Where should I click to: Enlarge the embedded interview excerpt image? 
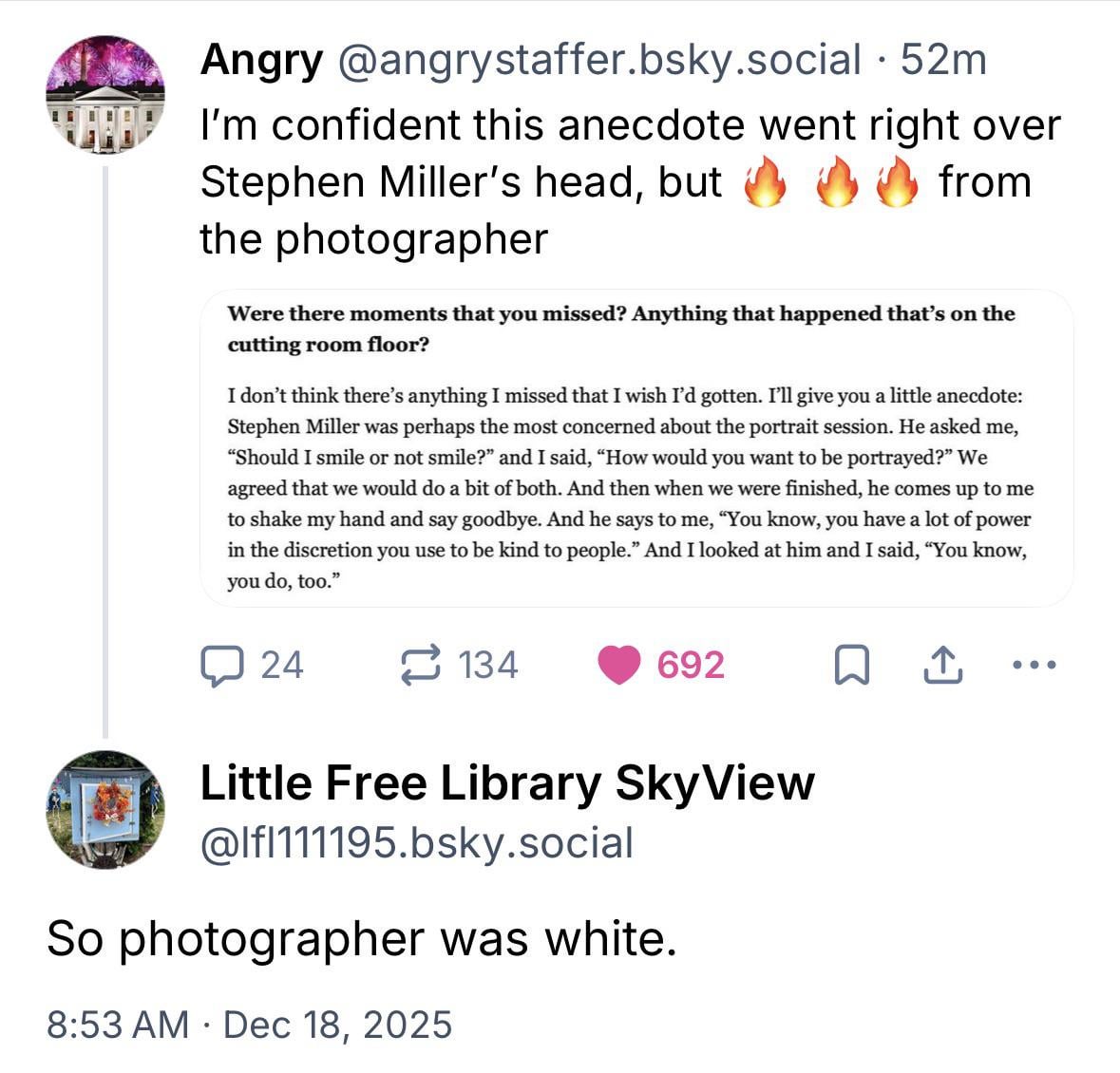tap(636, 447)
